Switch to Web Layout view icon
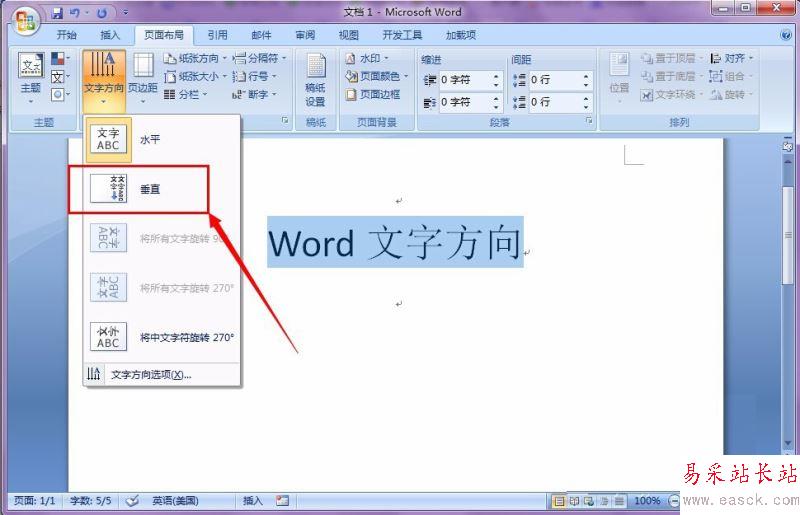The height and width of the screenshot is (515, 800). point(589,501)
